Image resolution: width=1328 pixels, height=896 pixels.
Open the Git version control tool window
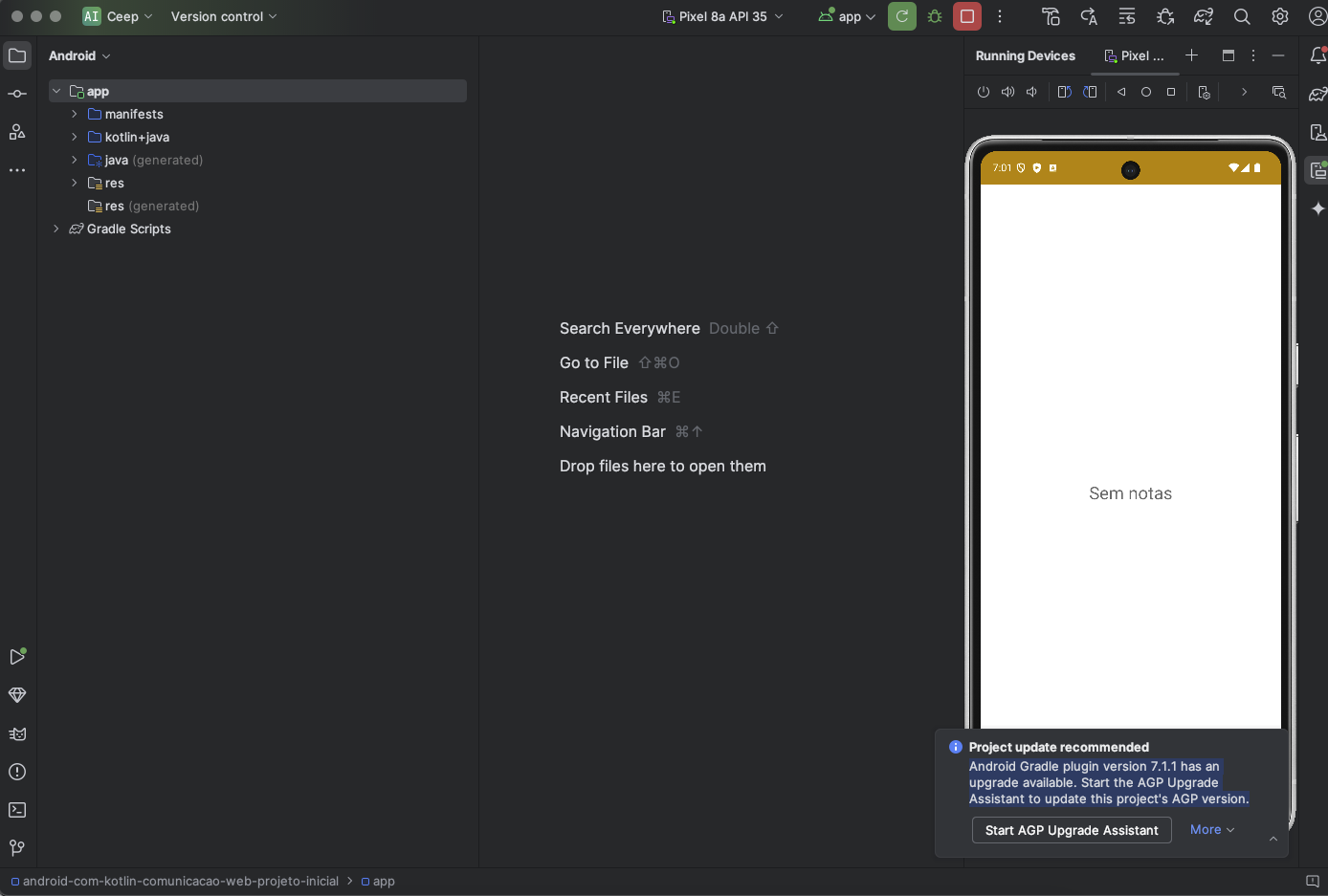[17, 848]
